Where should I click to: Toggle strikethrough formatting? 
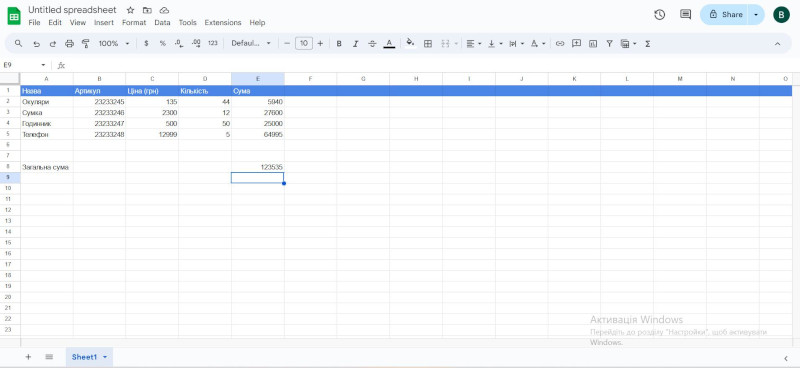pyautogui.click(x=372, y=44)
